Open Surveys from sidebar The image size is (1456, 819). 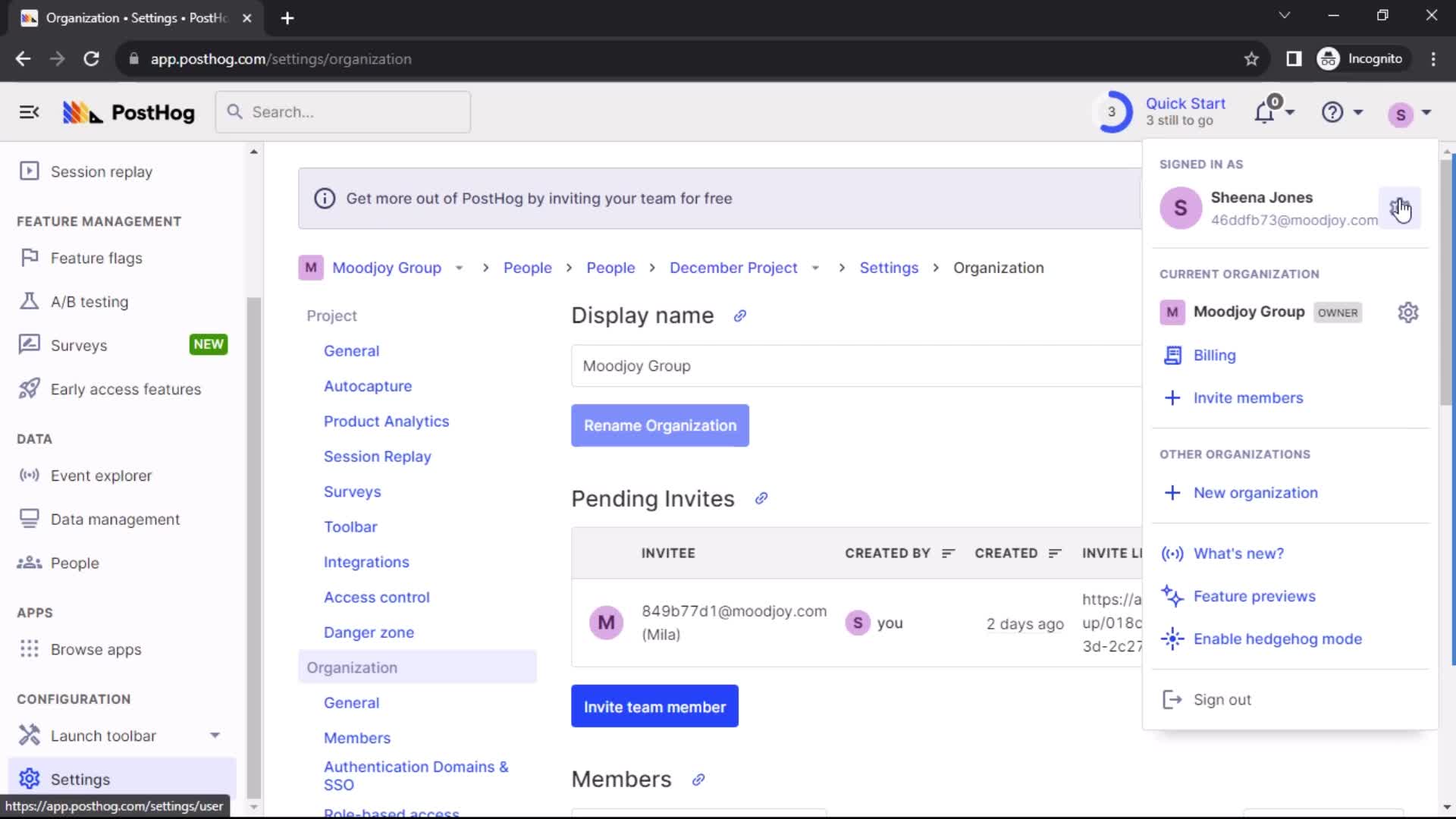(x=78, y=344)
